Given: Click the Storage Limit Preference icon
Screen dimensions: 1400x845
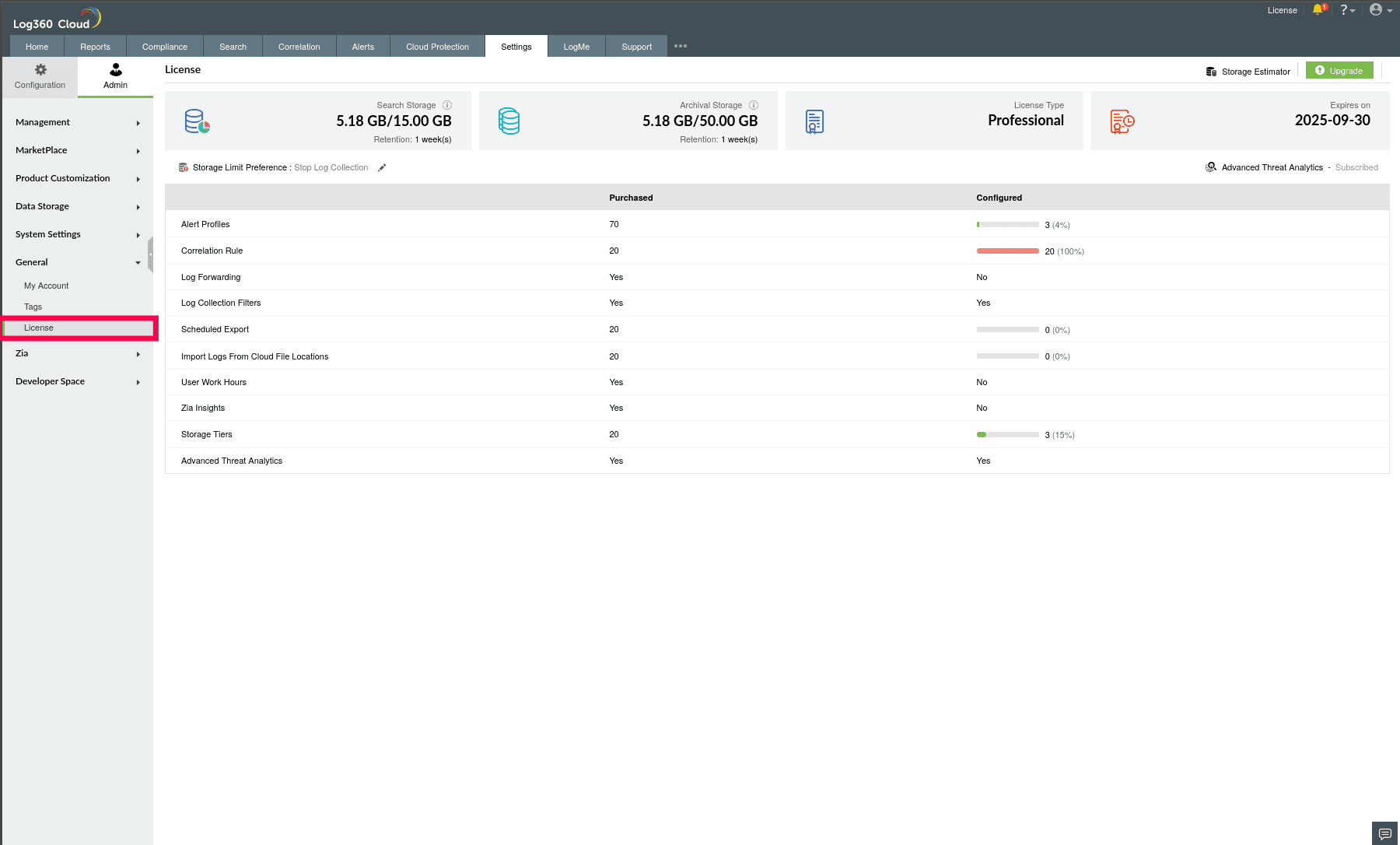Looking at the screenshot, I should click(184, 167).
